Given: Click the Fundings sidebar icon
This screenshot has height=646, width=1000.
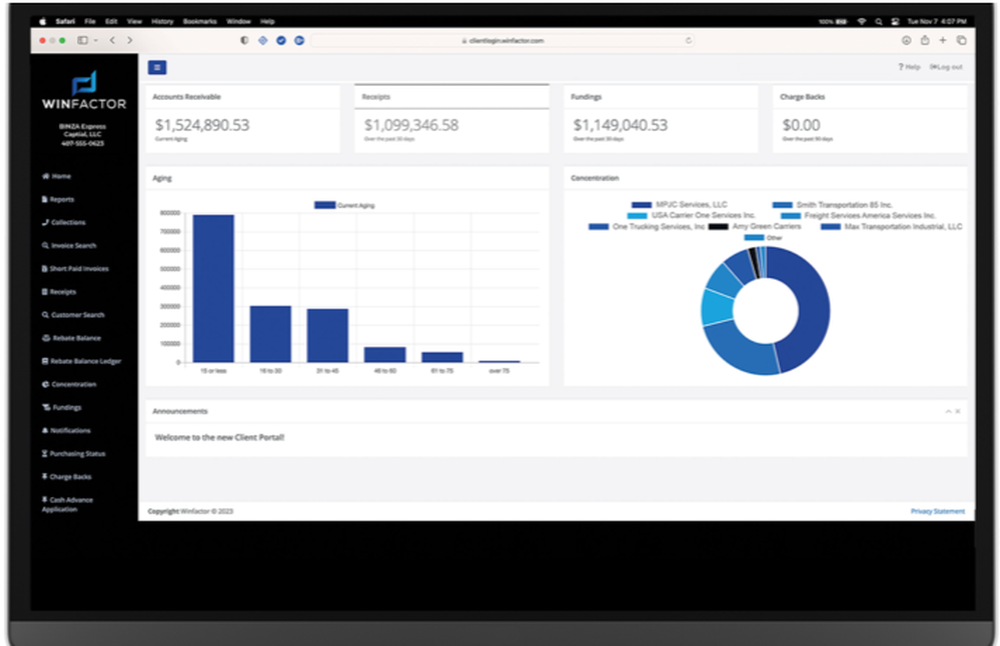Looking at the screenshot, I should coord(48,407).
